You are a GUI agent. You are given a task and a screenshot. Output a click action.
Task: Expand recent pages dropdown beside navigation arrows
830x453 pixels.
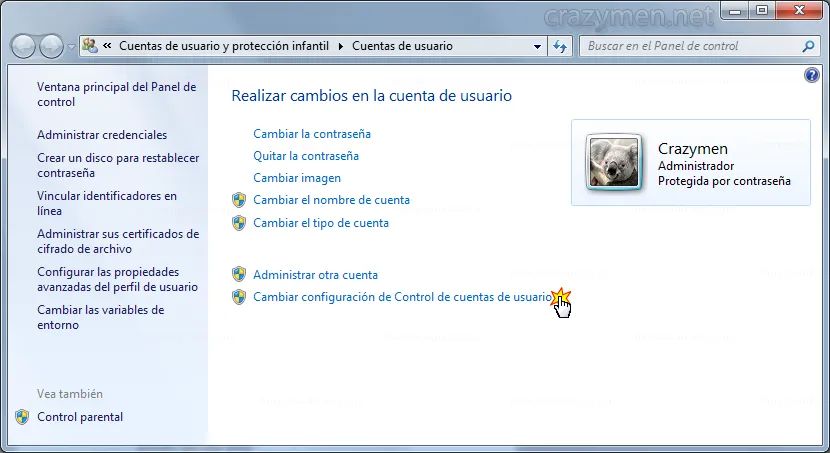pyautogui.click(x=71, y=47)
